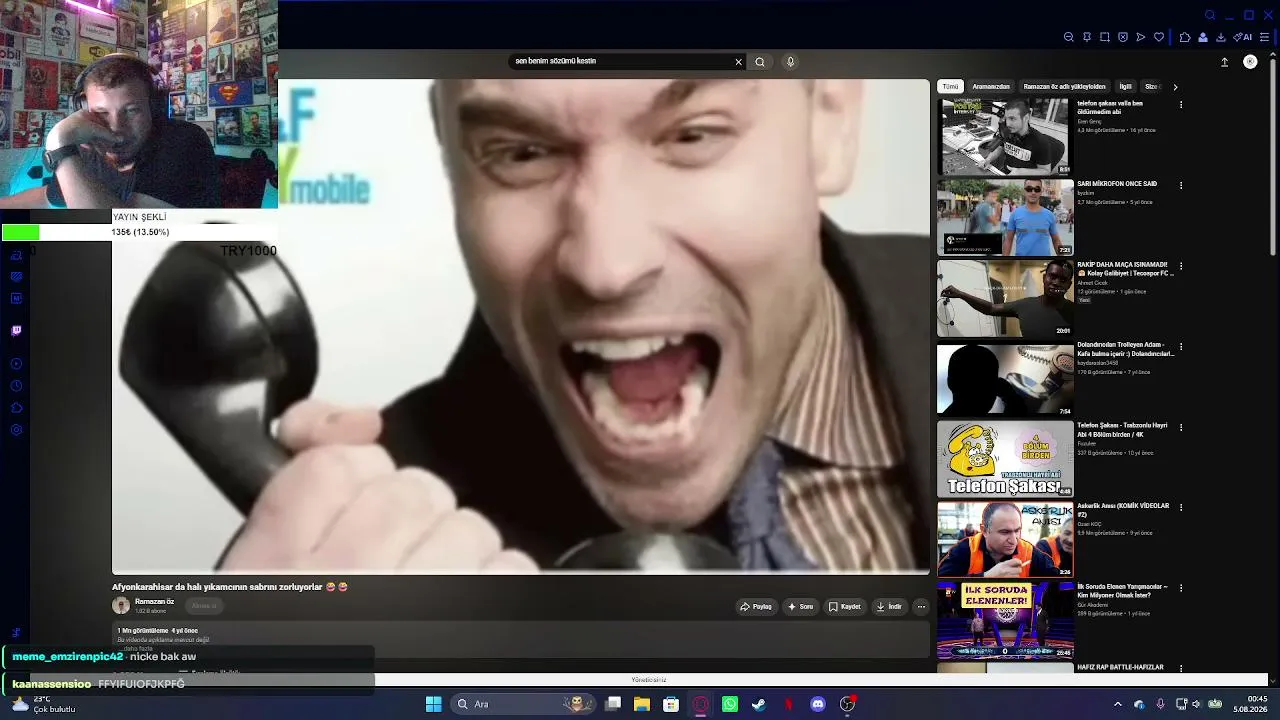Open WhatsApp from the taskbar
1280x720 pixels.
[x=730, y=704]
